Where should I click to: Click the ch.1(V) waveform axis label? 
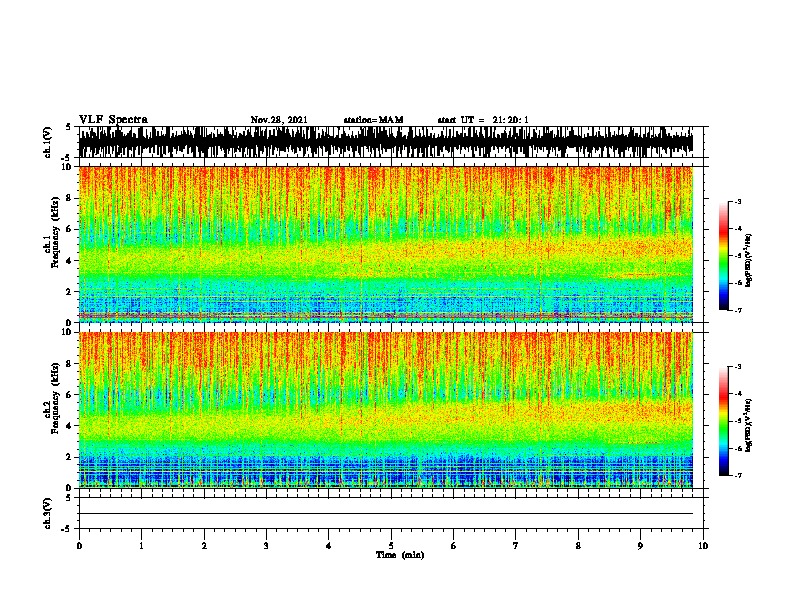[48, 142]
